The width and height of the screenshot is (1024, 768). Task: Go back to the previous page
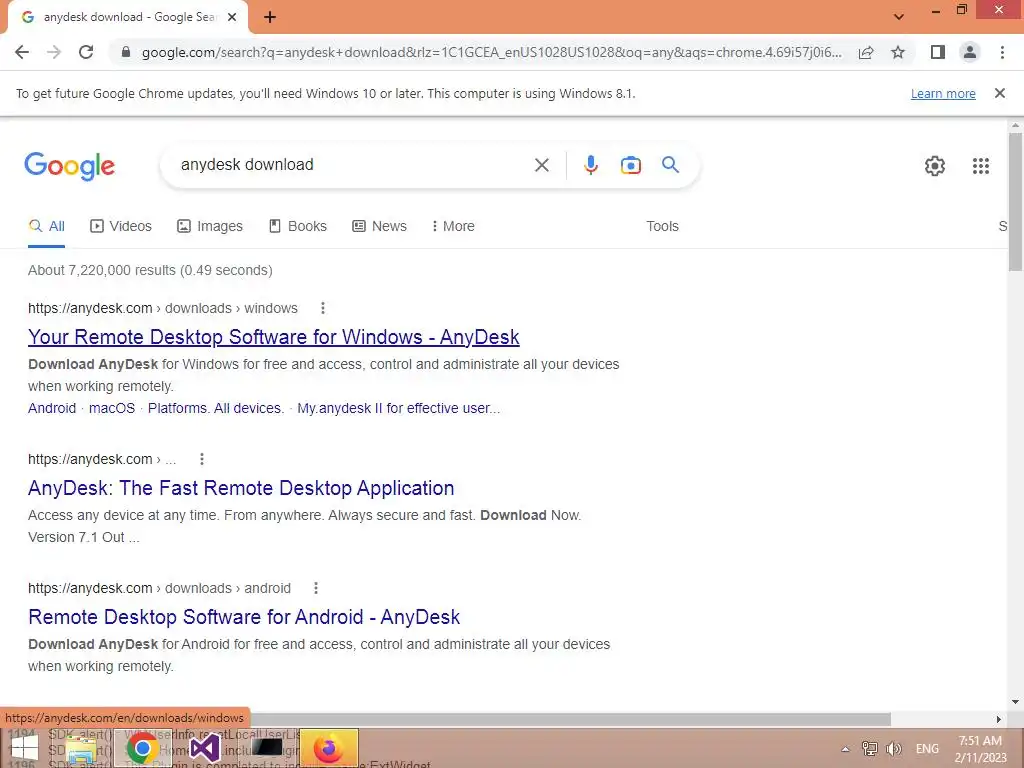(x=22, y=52)
